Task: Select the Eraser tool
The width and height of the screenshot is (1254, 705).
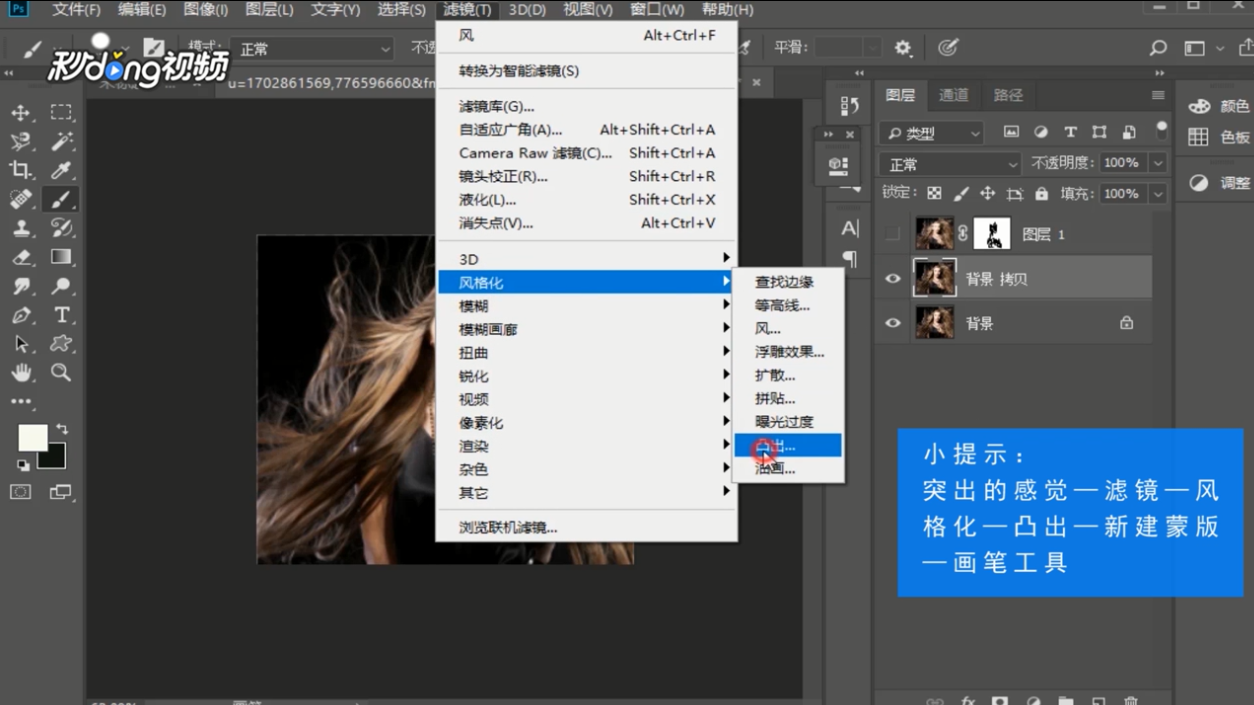Action: click(x=21, y=257)
